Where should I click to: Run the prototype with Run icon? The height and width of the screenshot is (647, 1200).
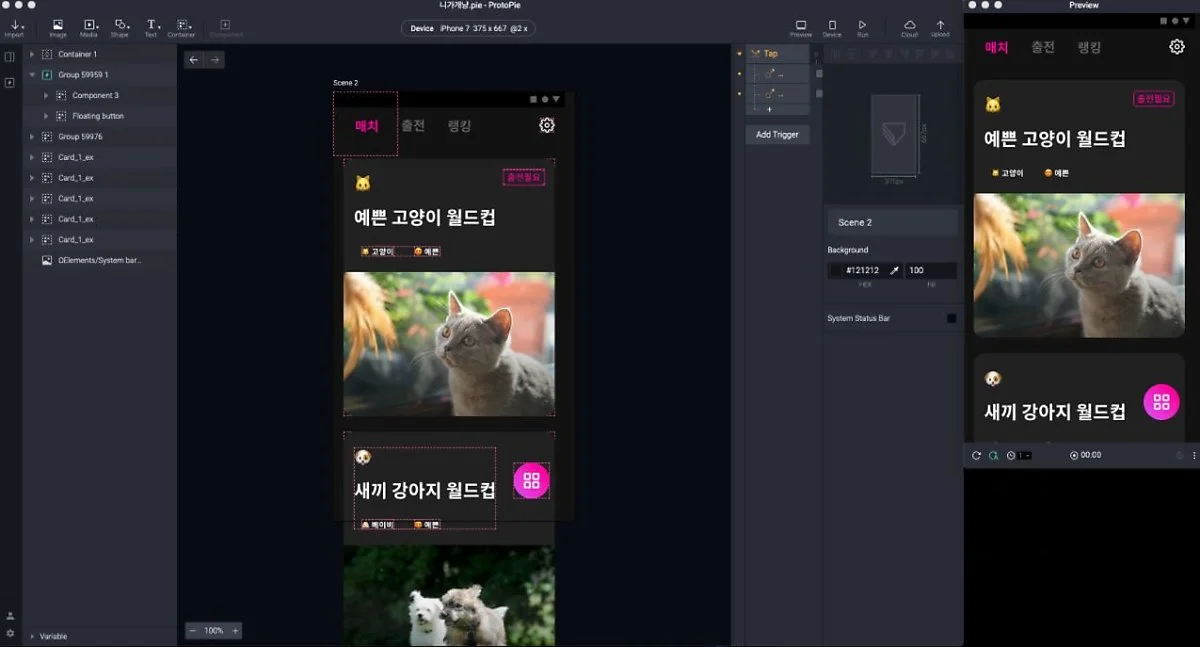pos(862,27)
